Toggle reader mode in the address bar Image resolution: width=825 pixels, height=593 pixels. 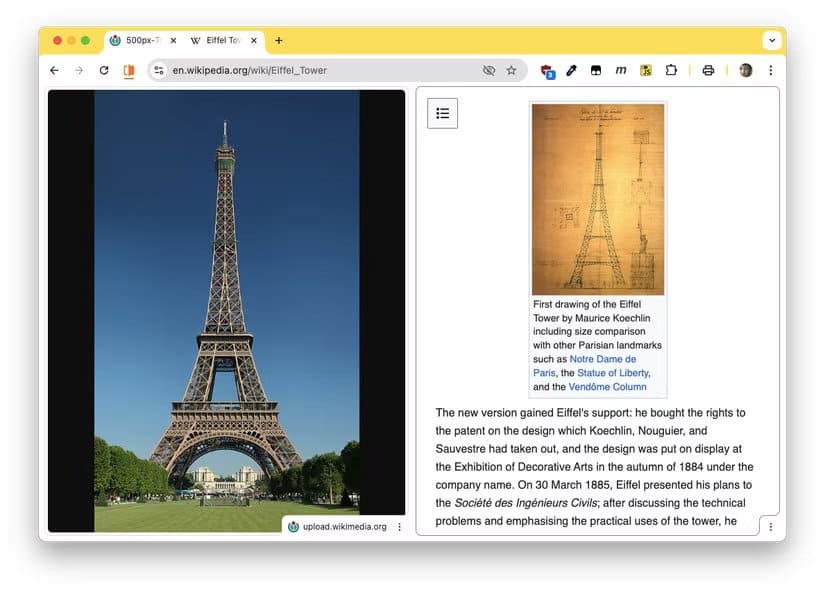click(x=131, y=70)
